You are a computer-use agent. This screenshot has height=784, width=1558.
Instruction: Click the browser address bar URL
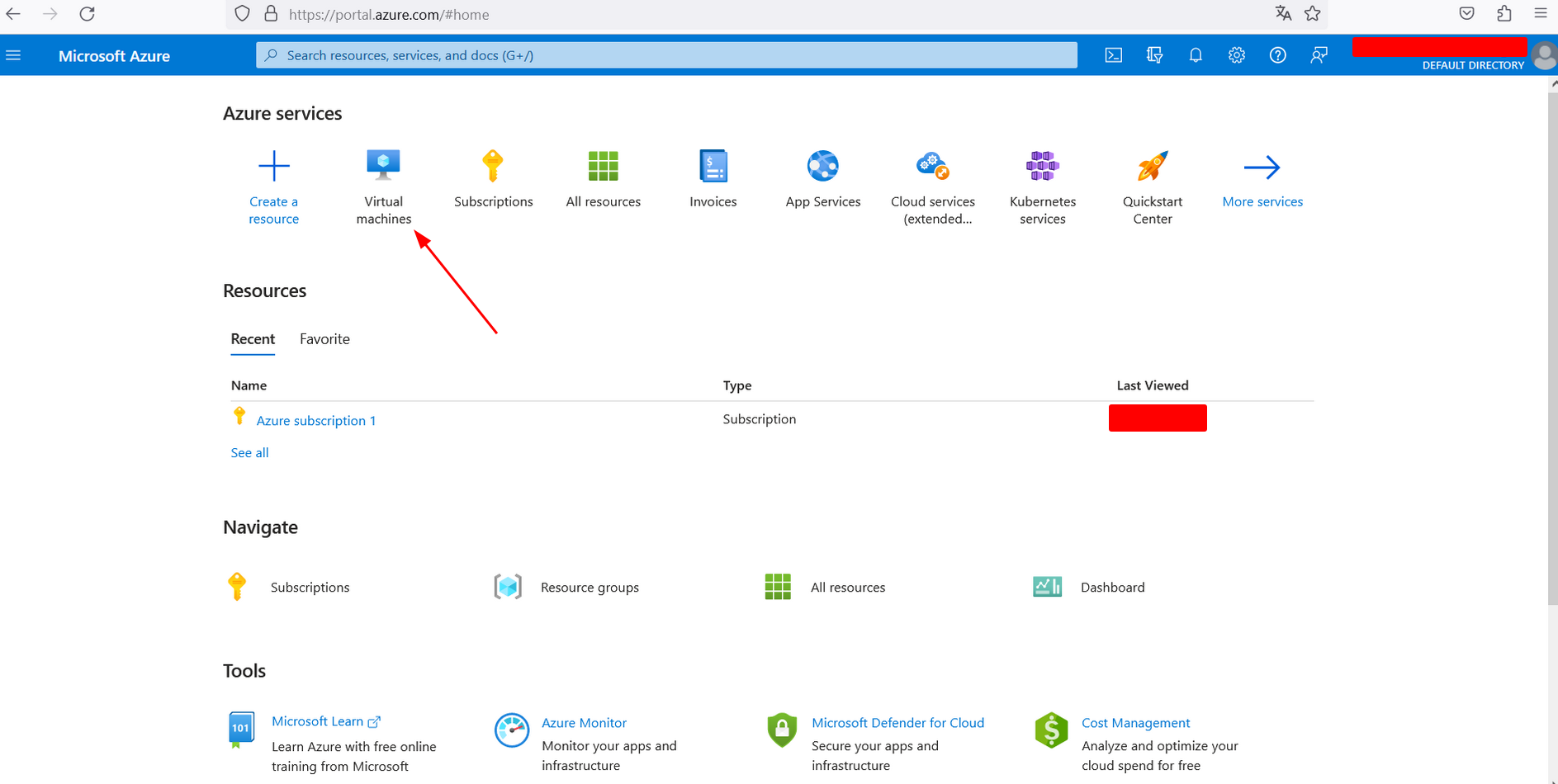(389, 15)
